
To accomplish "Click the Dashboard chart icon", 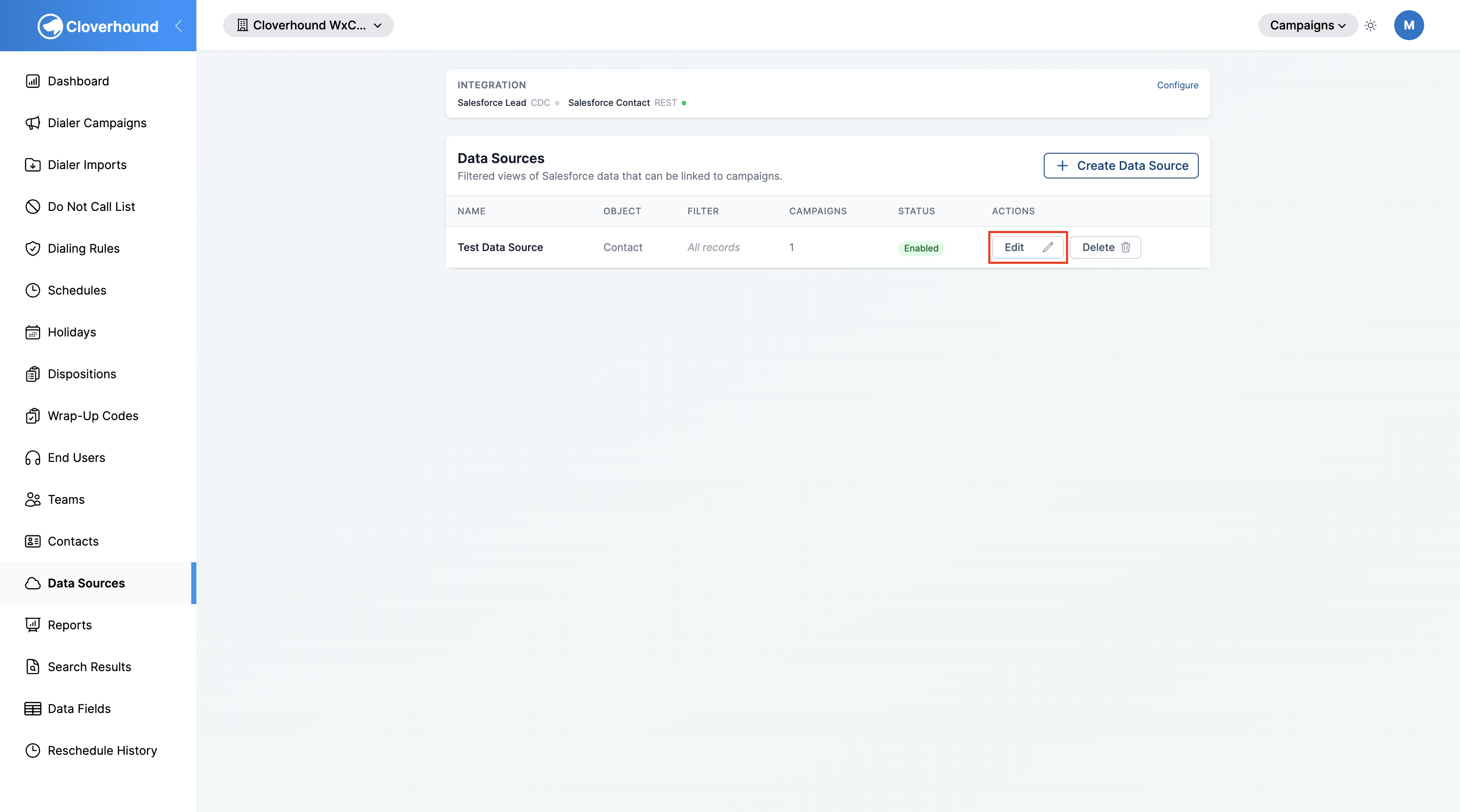I will [x=33, y=81].
